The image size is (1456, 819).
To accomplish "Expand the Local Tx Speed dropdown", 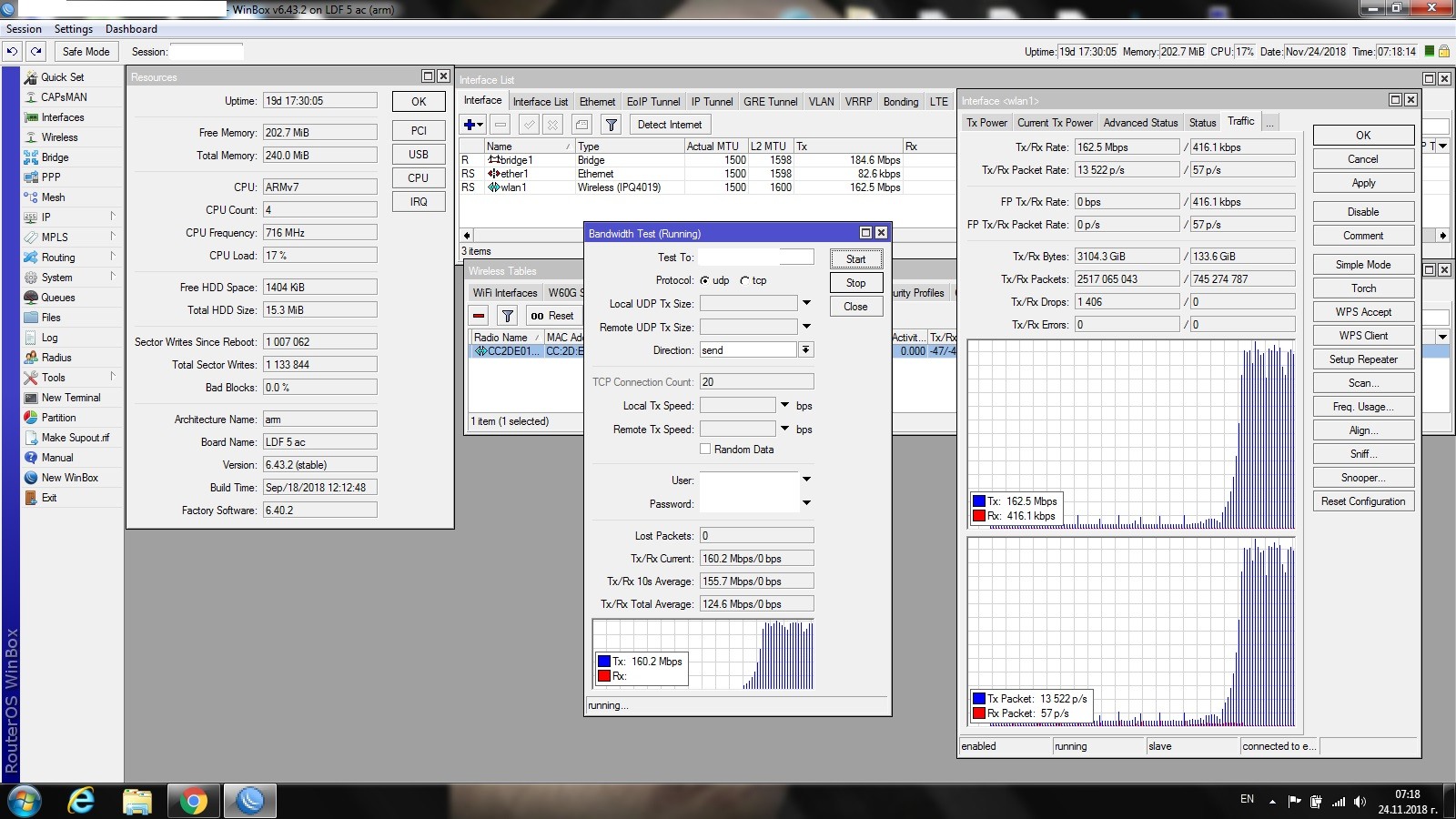I will (x=784, y=405).
